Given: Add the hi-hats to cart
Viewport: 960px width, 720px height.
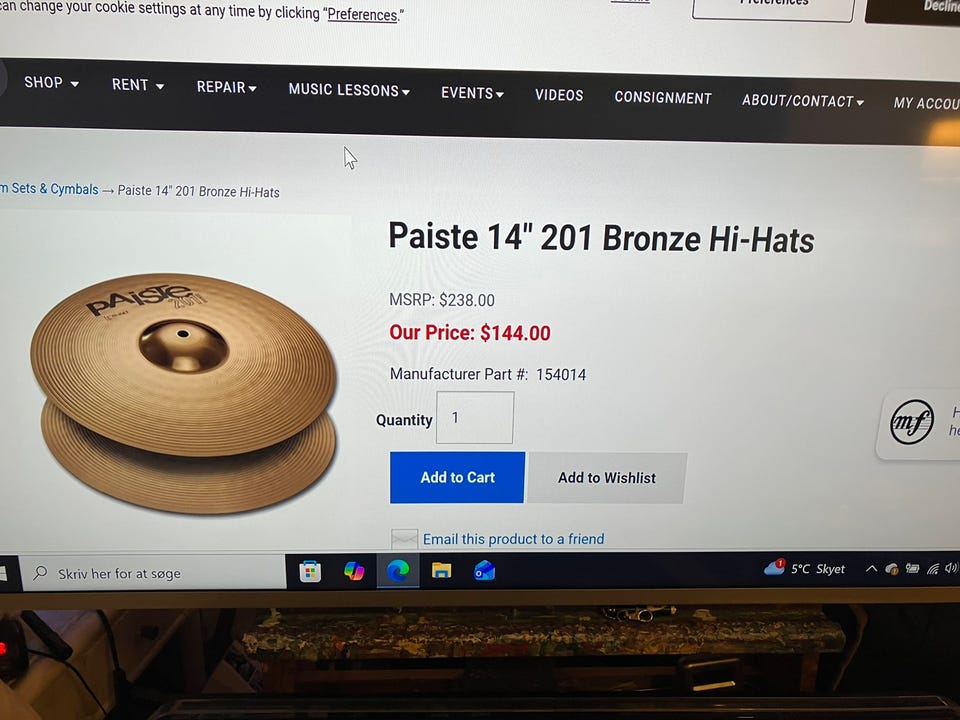Looking at the screenshot, I should tap(457, 478).
